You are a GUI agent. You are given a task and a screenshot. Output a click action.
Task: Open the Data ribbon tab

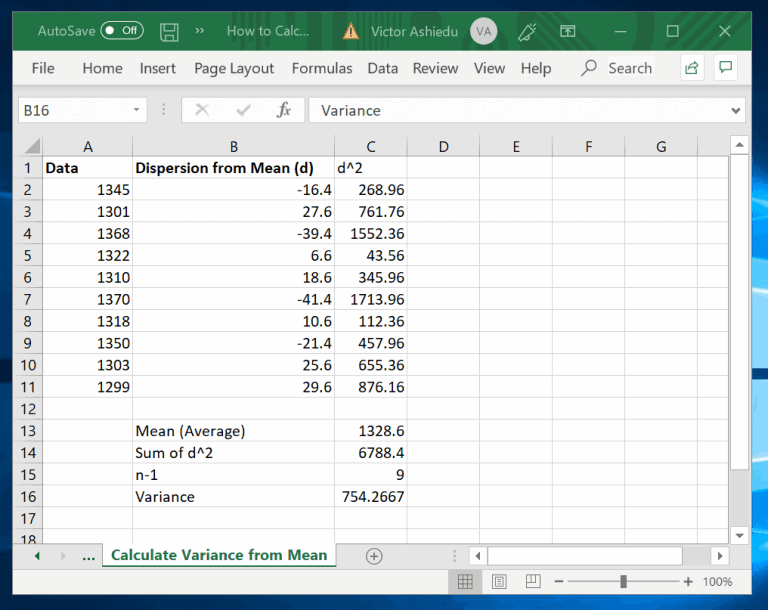(x=383, y=68)
